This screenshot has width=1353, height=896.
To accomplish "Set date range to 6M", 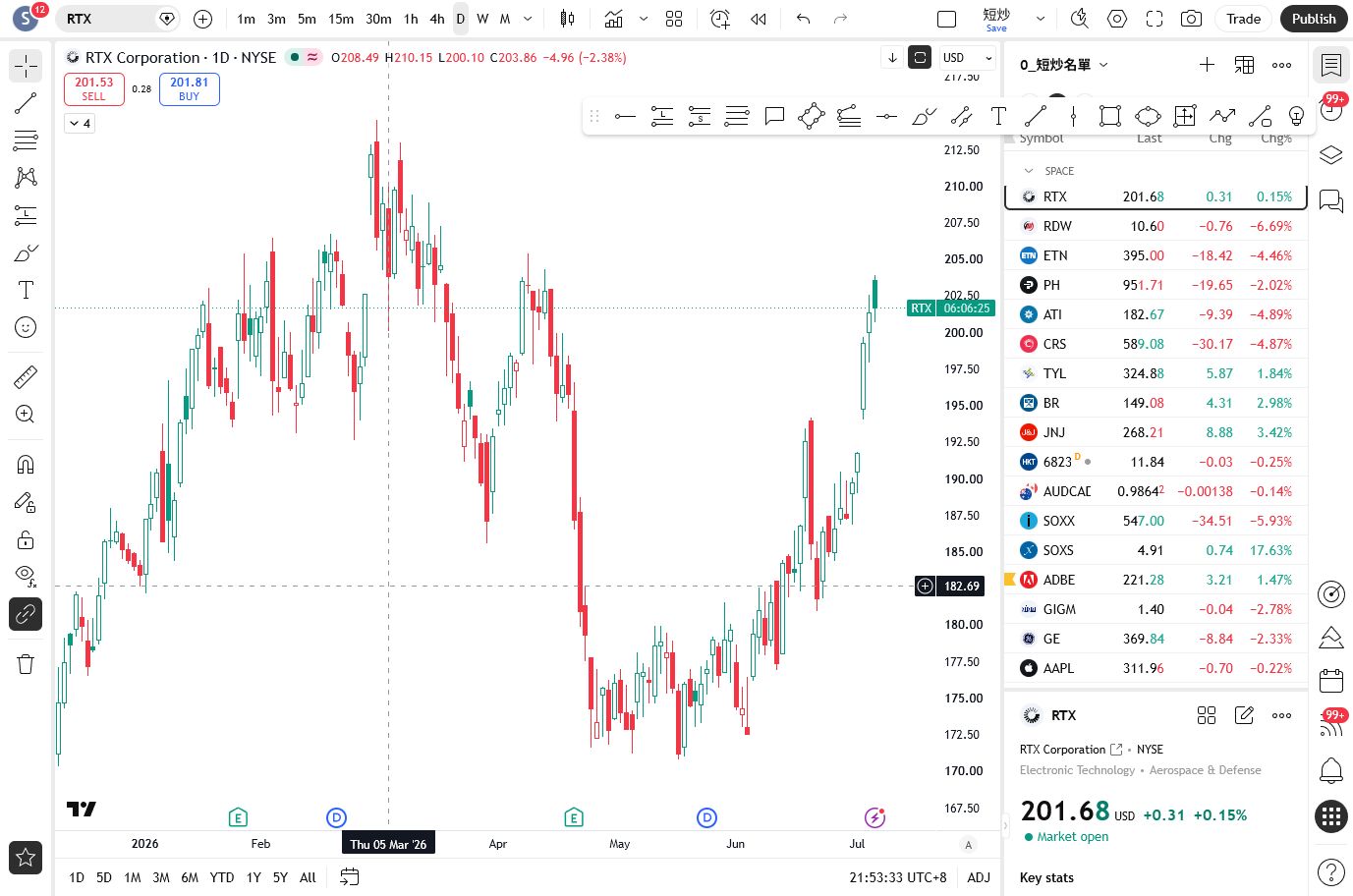I will pos(190,877).
